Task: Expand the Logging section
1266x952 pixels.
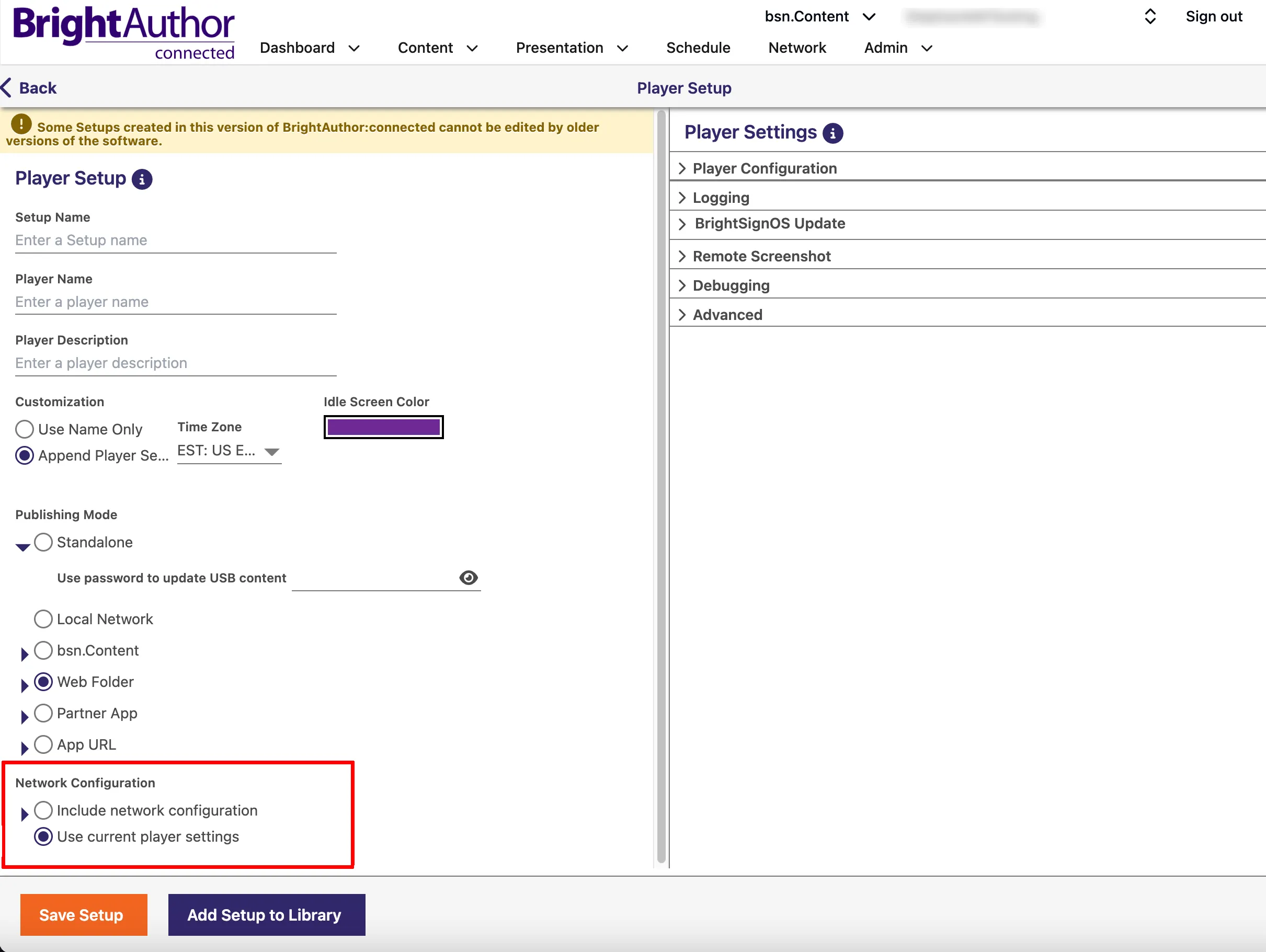Action: [967, 198]
